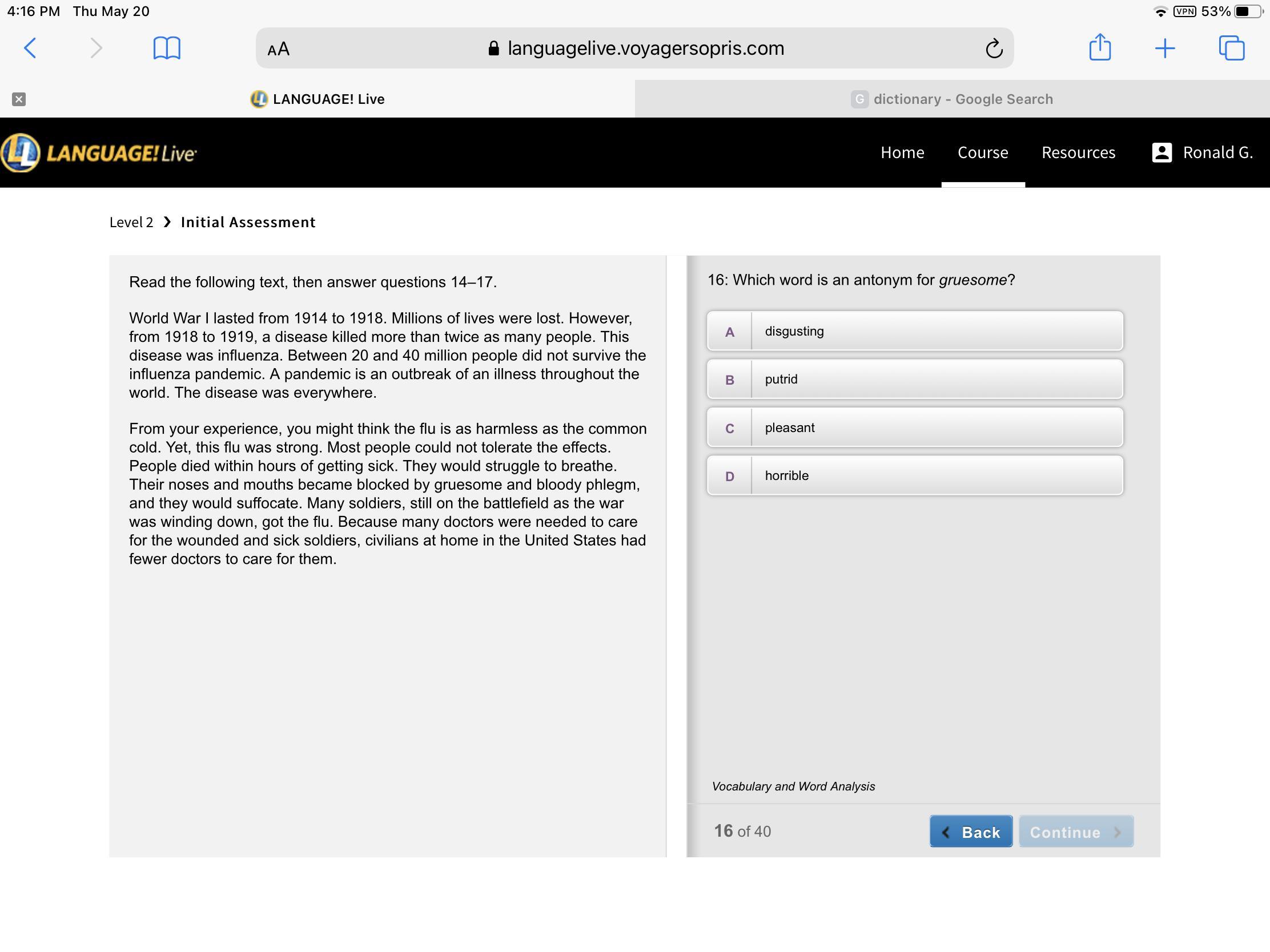Open the Resources menu item
1270x952 pixels.
point(1078,152)
